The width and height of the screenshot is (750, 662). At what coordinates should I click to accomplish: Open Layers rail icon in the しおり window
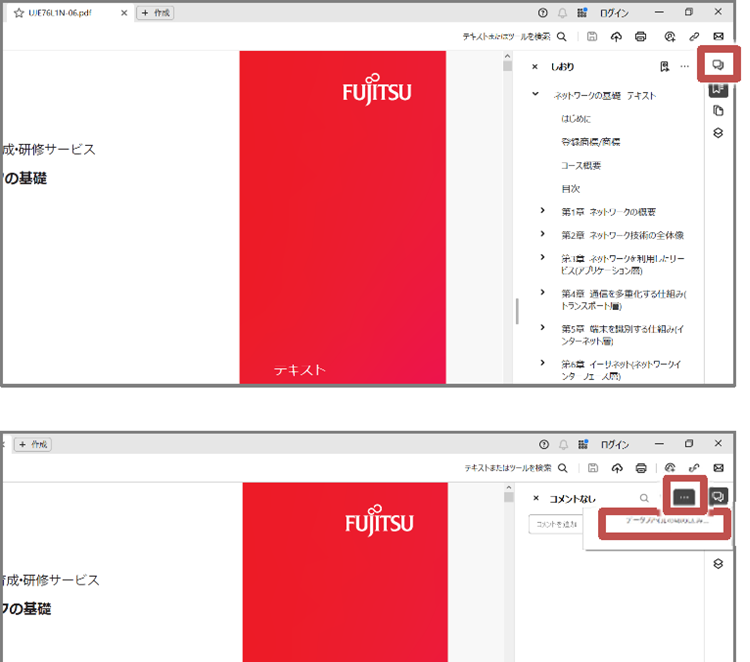point(718,133)
